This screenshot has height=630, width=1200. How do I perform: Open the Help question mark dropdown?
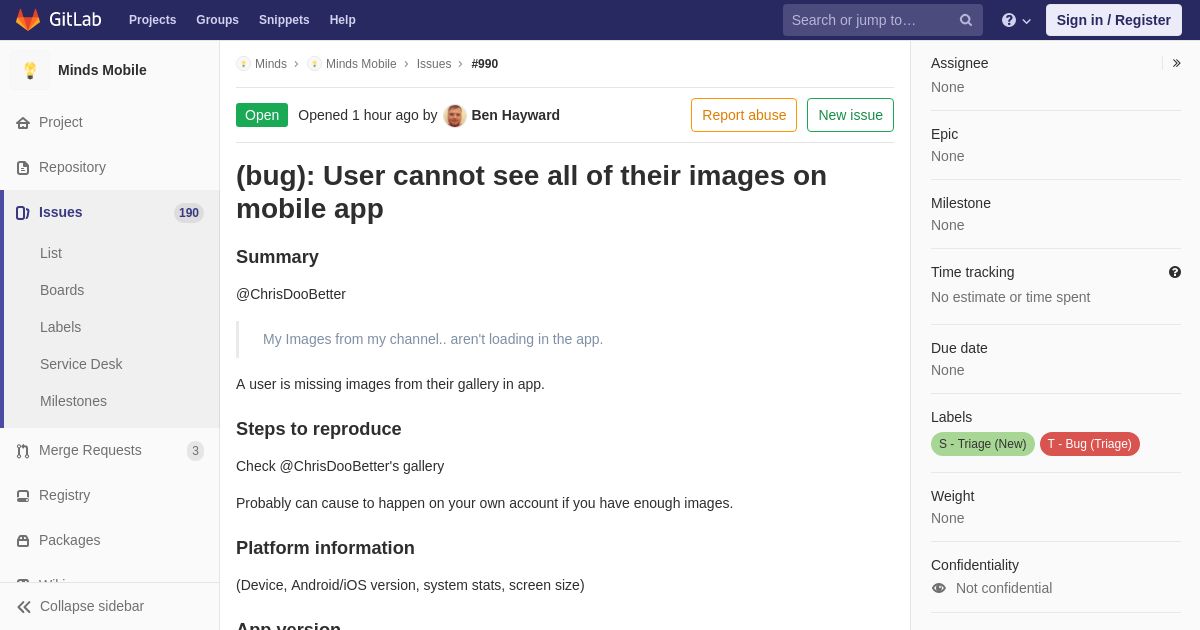[x=1016, y=20]
